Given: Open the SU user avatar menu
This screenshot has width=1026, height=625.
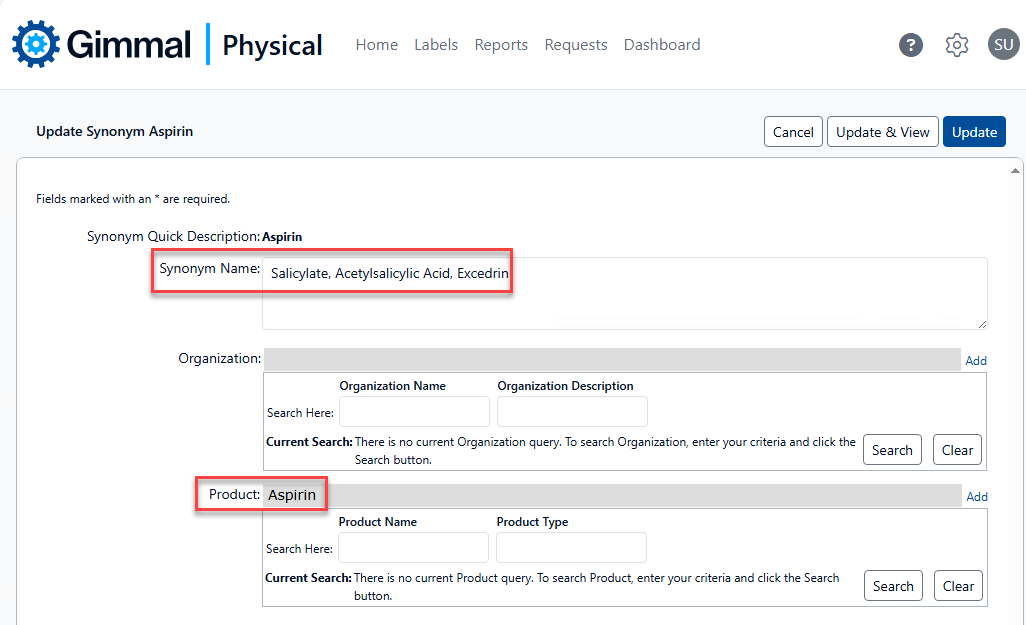Looking at the screenshot, I should point(1003,44).
